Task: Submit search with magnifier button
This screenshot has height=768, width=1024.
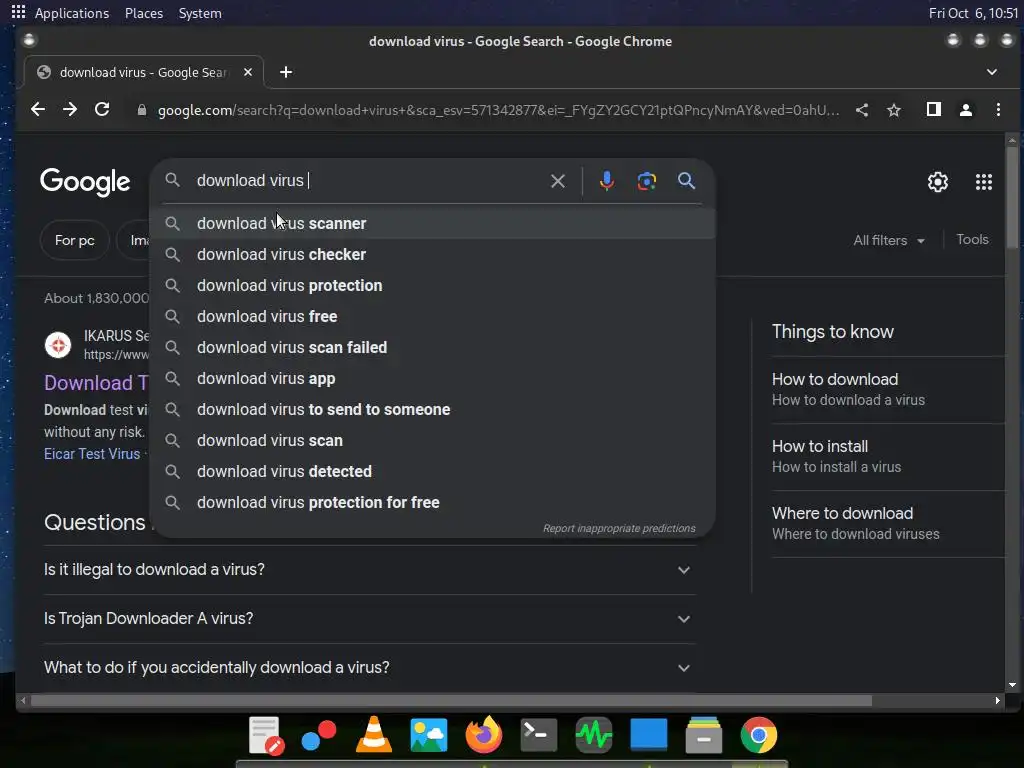Action: [686, 181]
